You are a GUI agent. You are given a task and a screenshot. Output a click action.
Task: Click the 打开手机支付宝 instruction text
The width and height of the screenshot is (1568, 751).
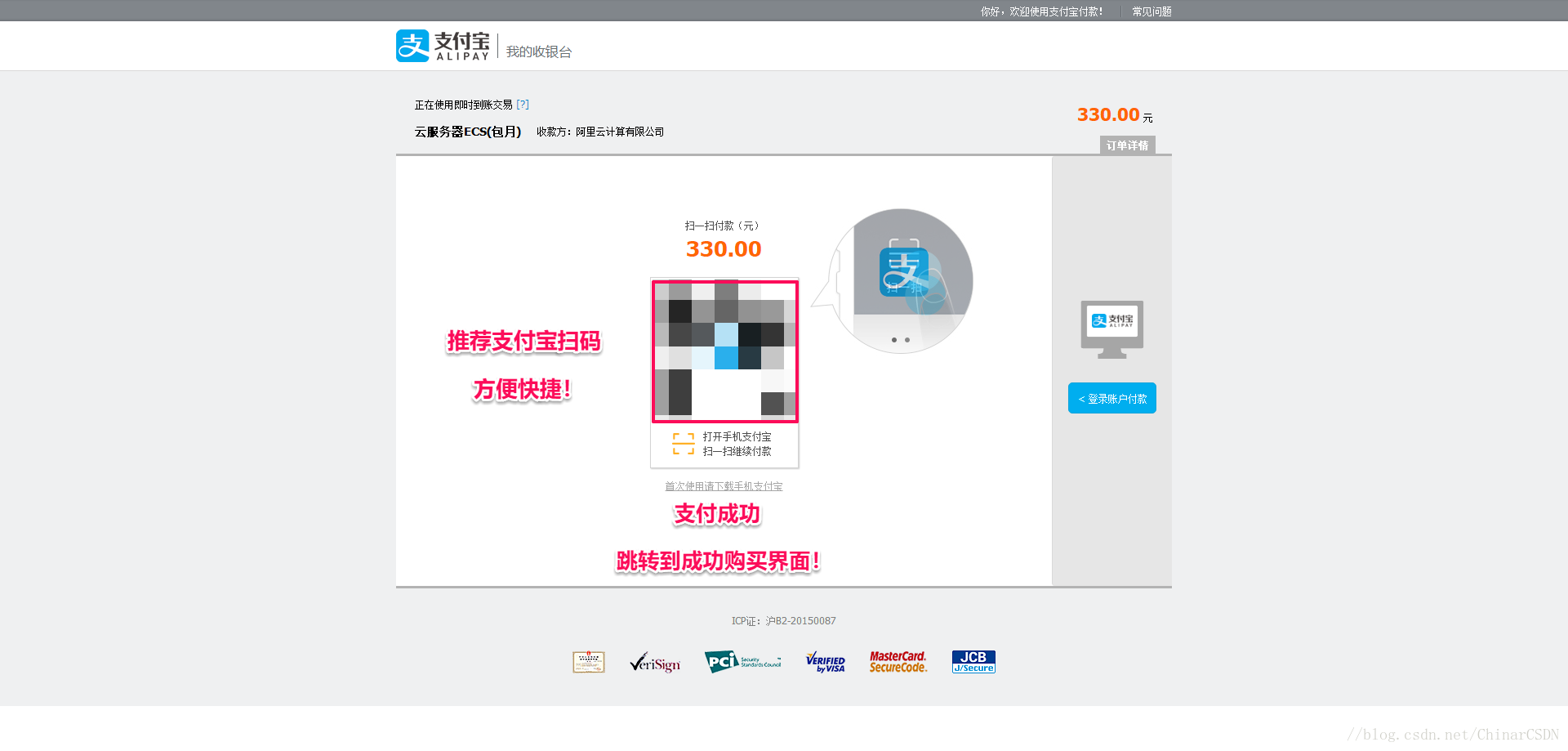737,437
